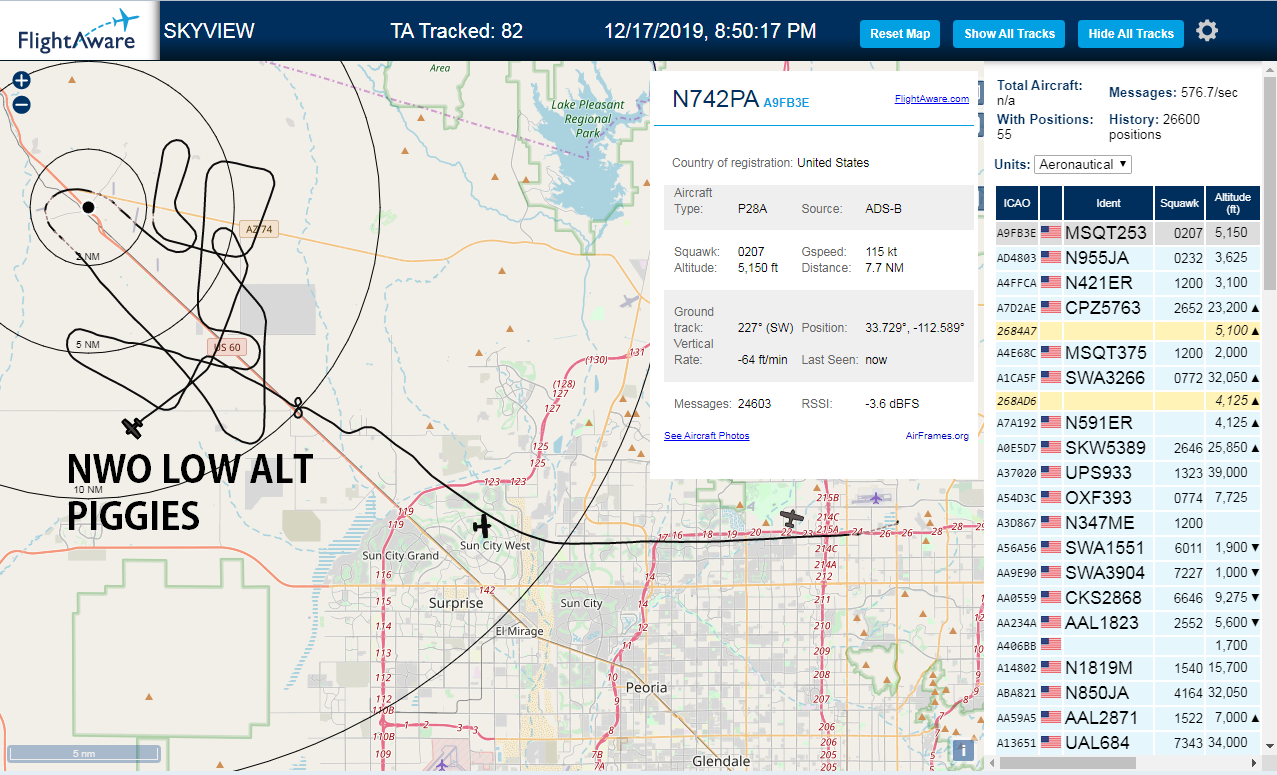The image size is (1277, 775).
Task: Select CPZ5763 aircraft row
Action: coord(1127,308)
